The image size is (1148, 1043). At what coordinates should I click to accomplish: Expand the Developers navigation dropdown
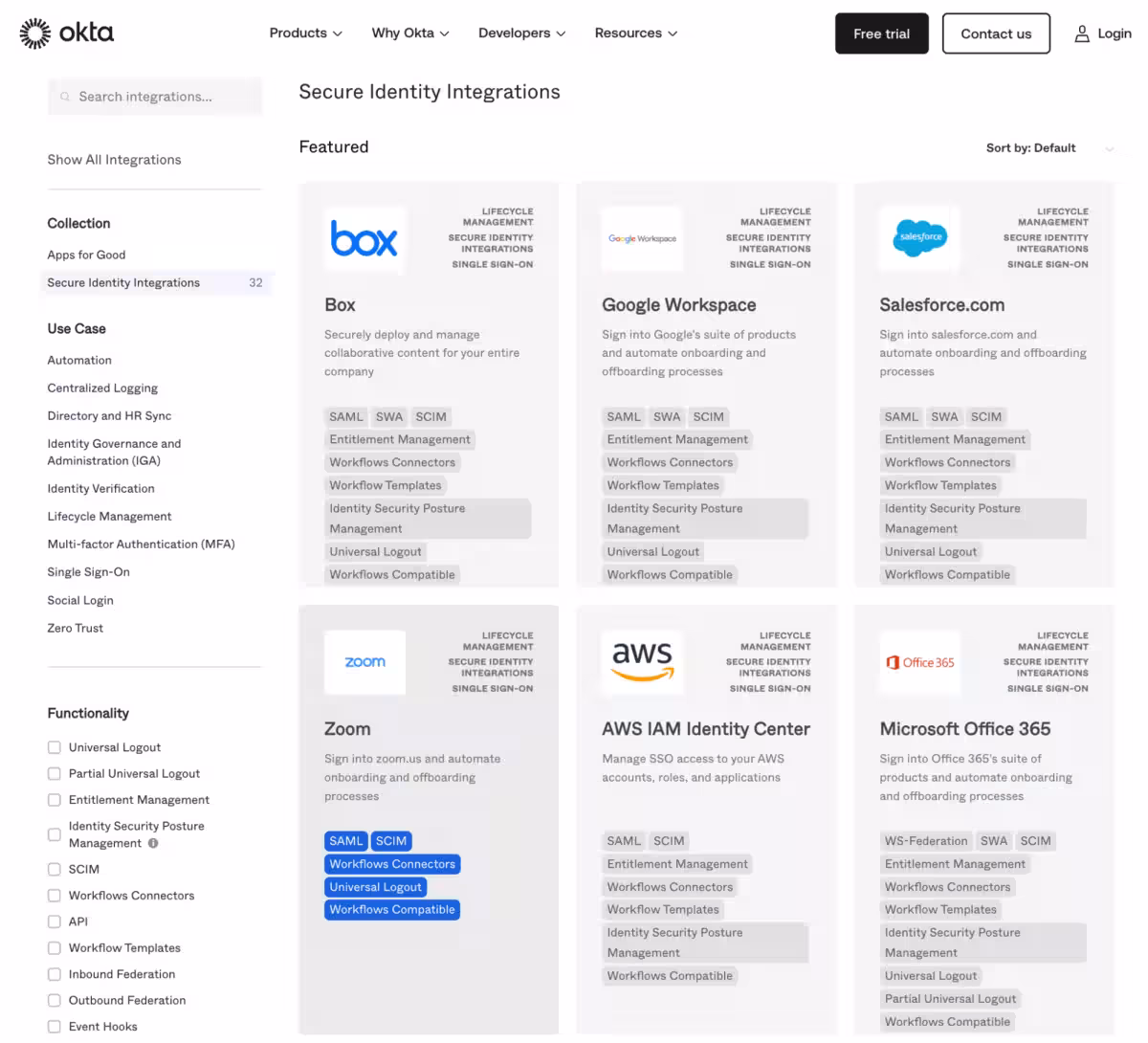[x=521, y=33]
